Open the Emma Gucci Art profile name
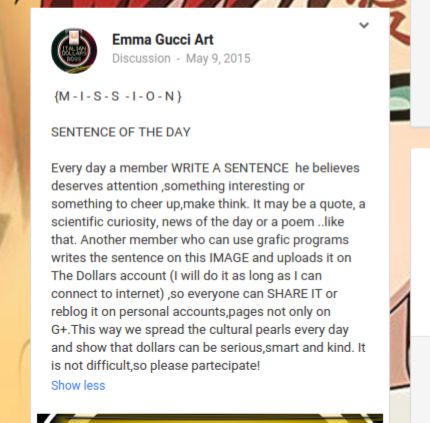The image size is (430, 423). click(163, 40)
